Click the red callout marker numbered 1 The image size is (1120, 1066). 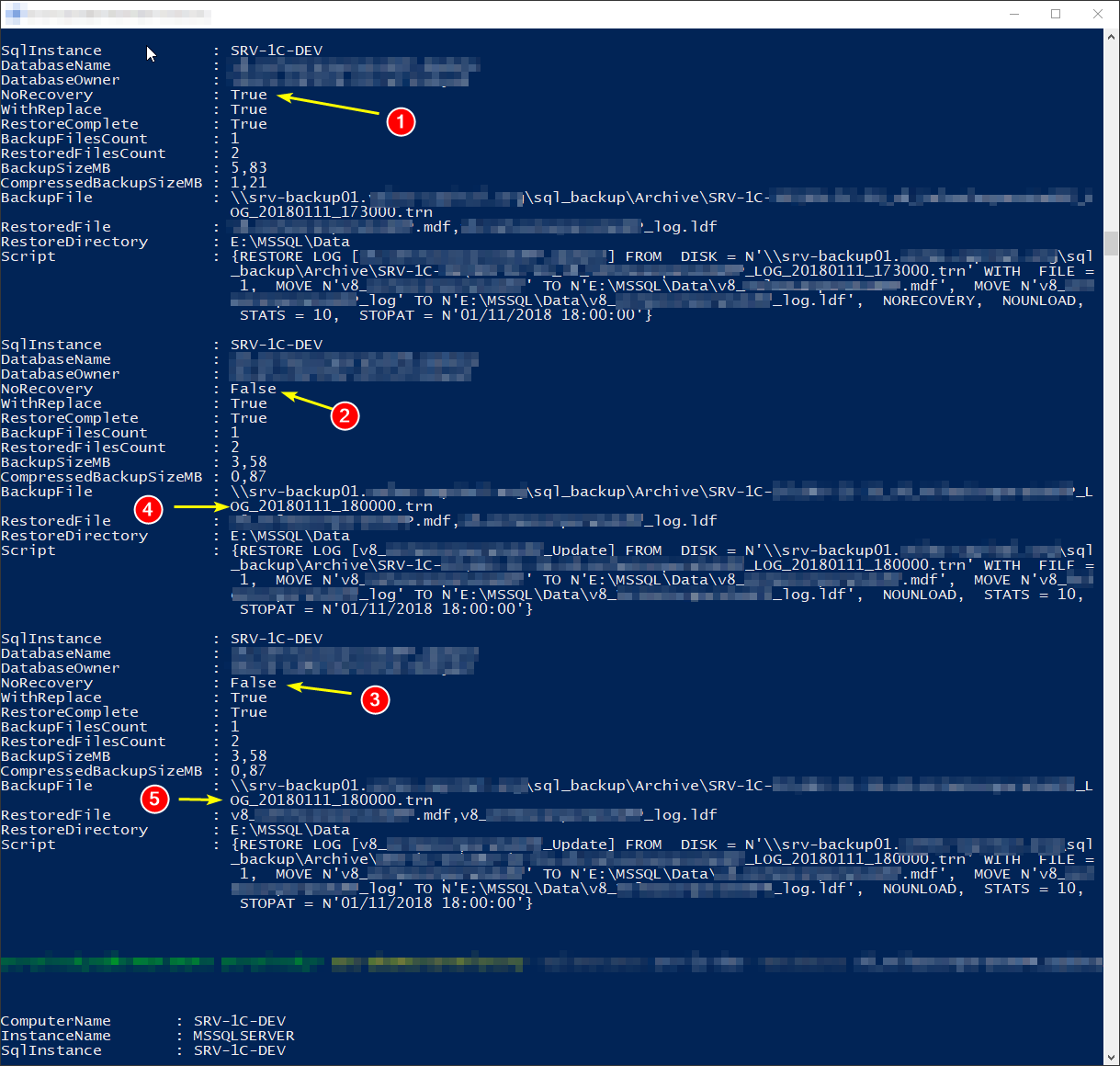point(401,121)
